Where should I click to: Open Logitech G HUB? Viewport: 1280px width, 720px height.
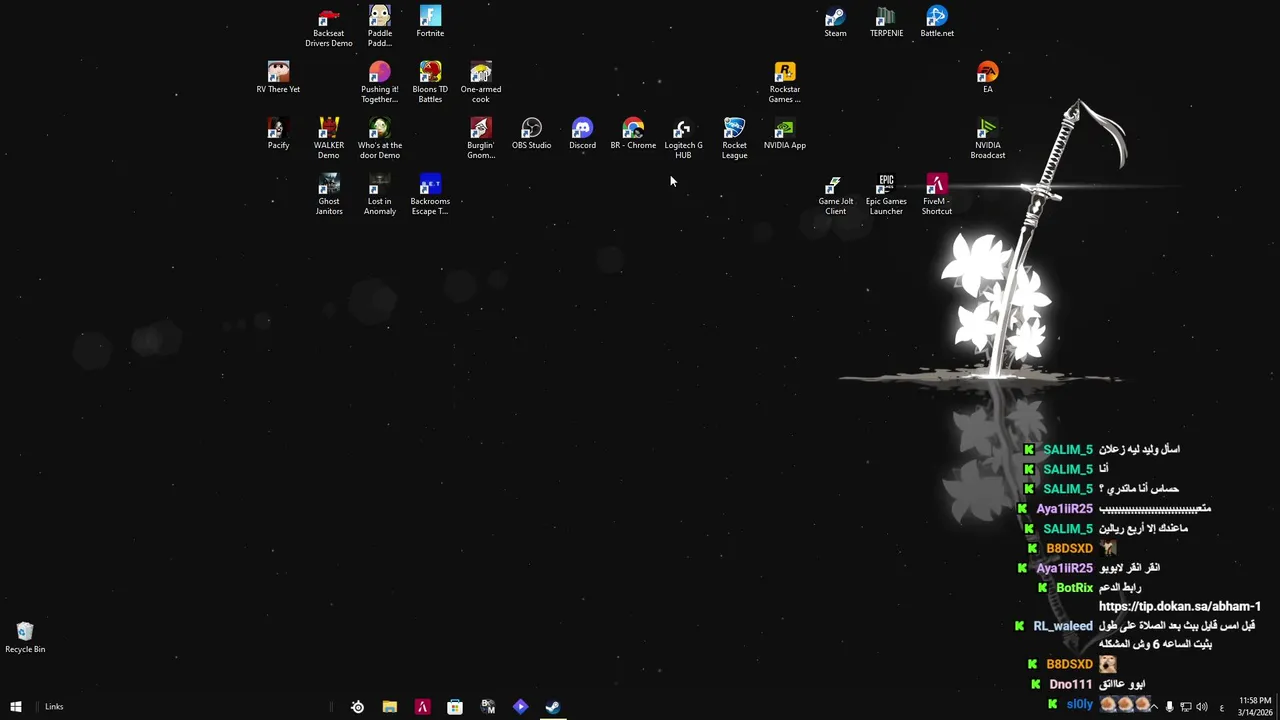click(x=683, y=139)
